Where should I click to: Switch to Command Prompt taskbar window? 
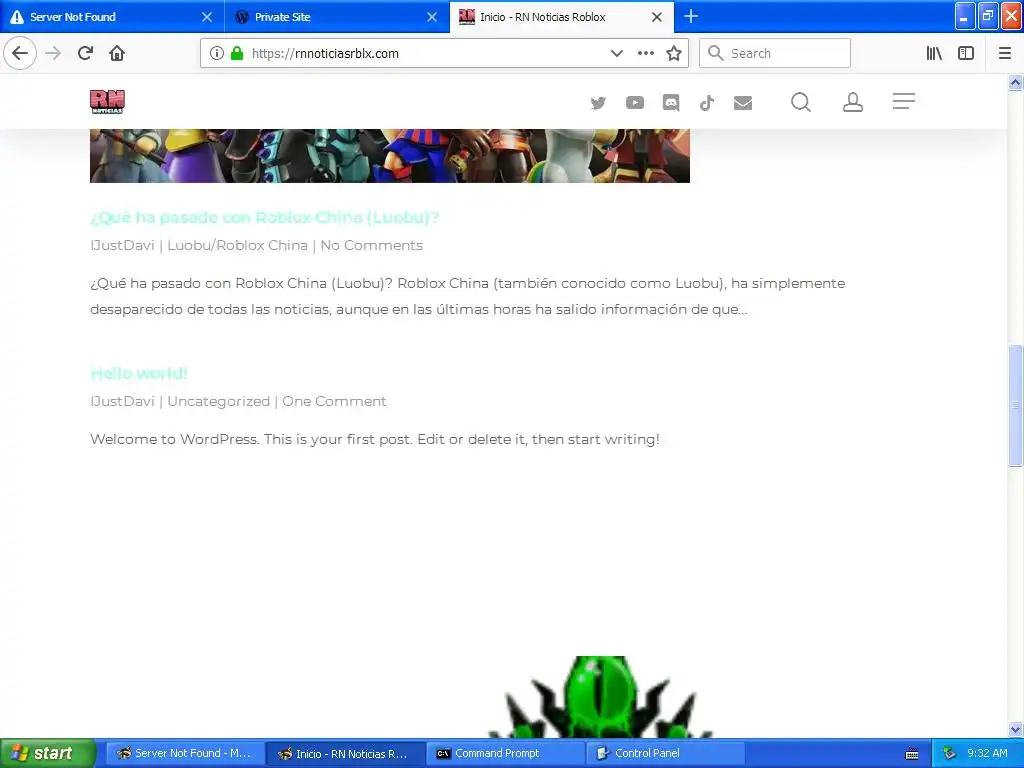pyautogui.click(x=505, y=754)
